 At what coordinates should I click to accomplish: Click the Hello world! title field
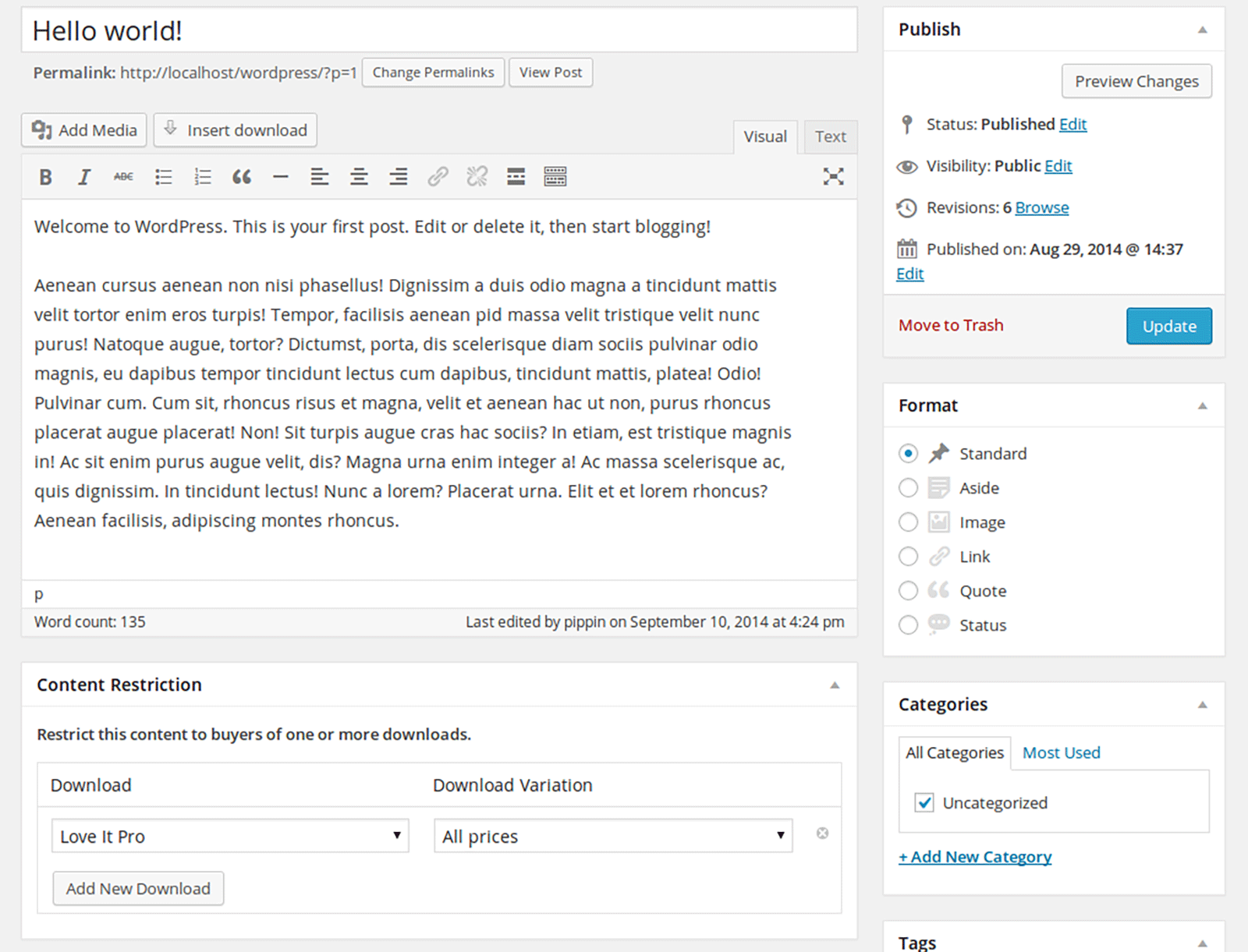tap(439, 30)
